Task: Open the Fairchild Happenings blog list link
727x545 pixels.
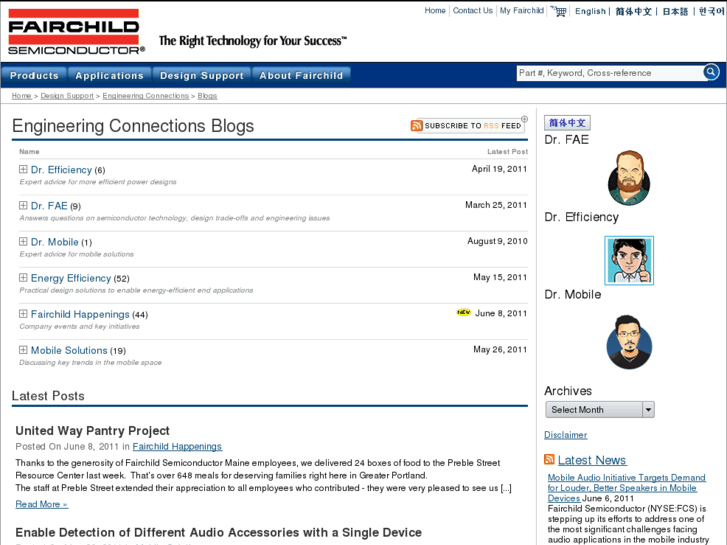Action: click(80, 314)
